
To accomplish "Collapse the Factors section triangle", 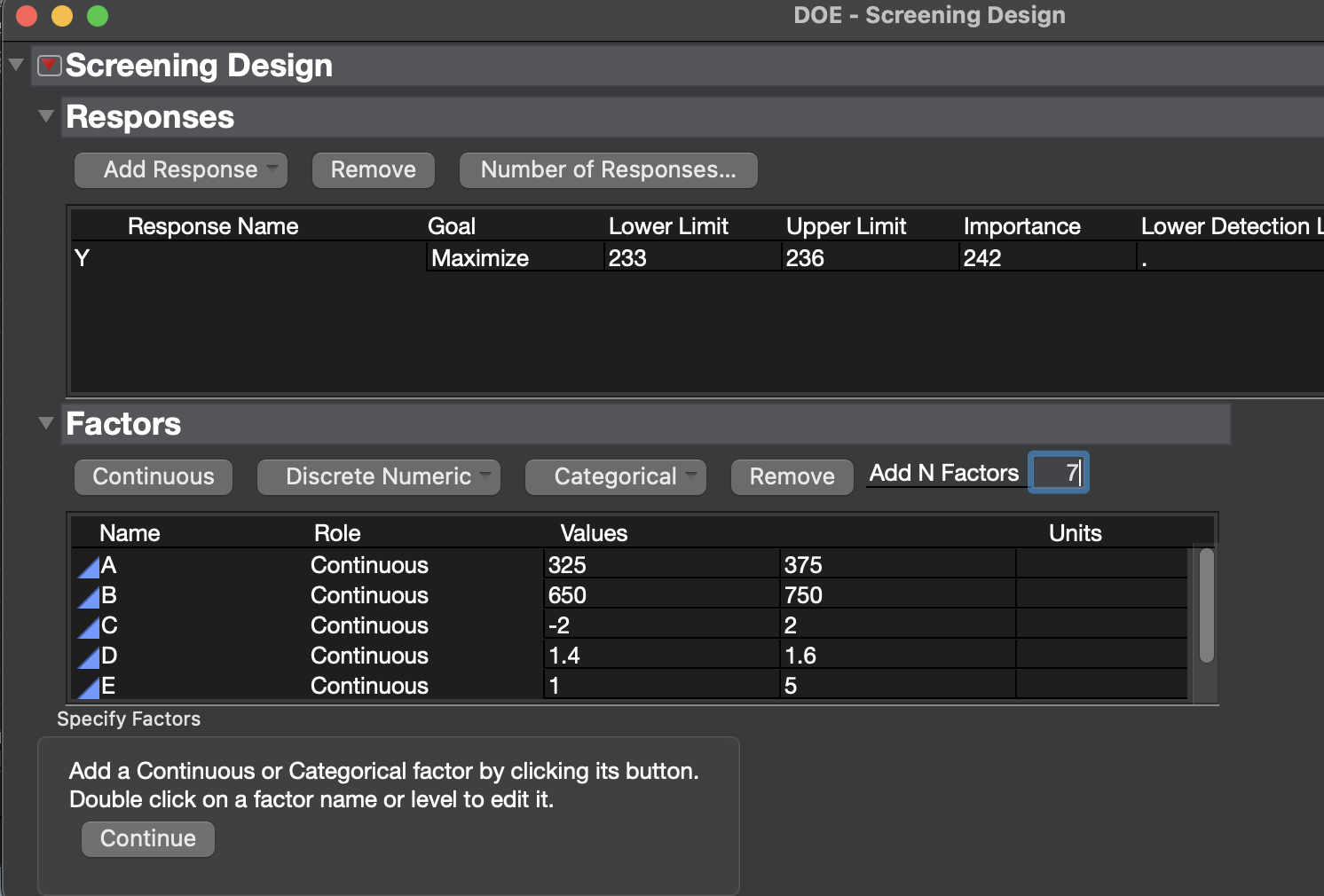I will tap(47, 423).
